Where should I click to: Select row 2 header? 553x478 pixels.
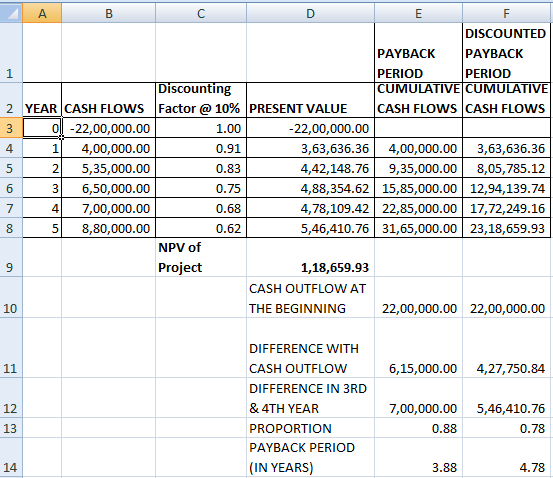(11, 100)
